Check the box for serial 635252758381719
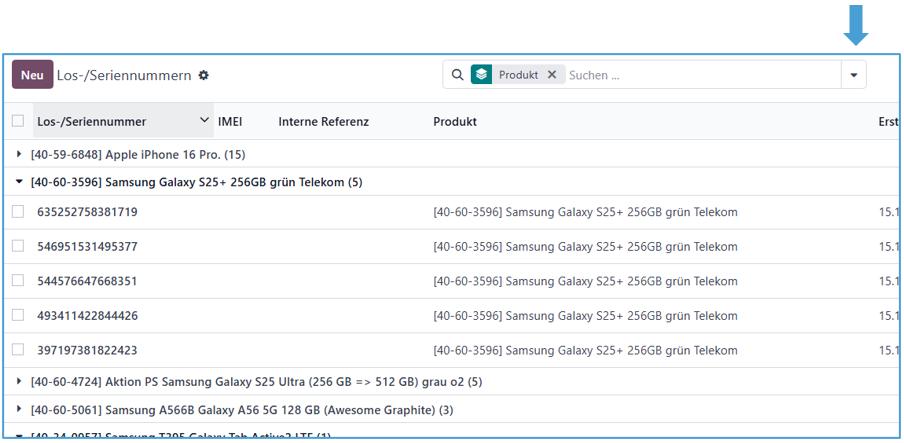This screenshot has height=443, width=904. pos(18,212)
